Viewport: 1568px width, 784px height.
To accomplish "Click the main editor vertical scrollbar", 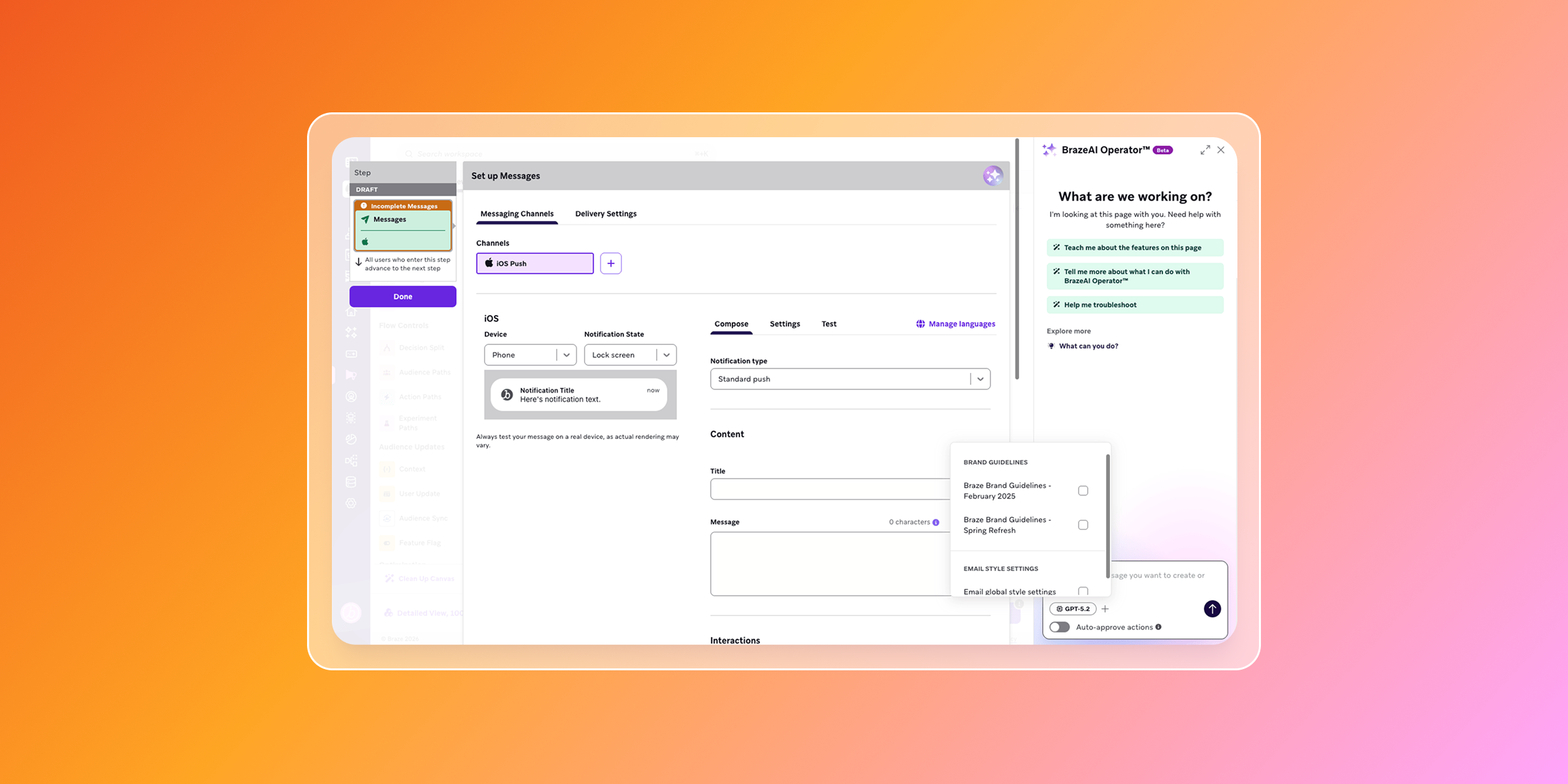I will pos(1017,259).
